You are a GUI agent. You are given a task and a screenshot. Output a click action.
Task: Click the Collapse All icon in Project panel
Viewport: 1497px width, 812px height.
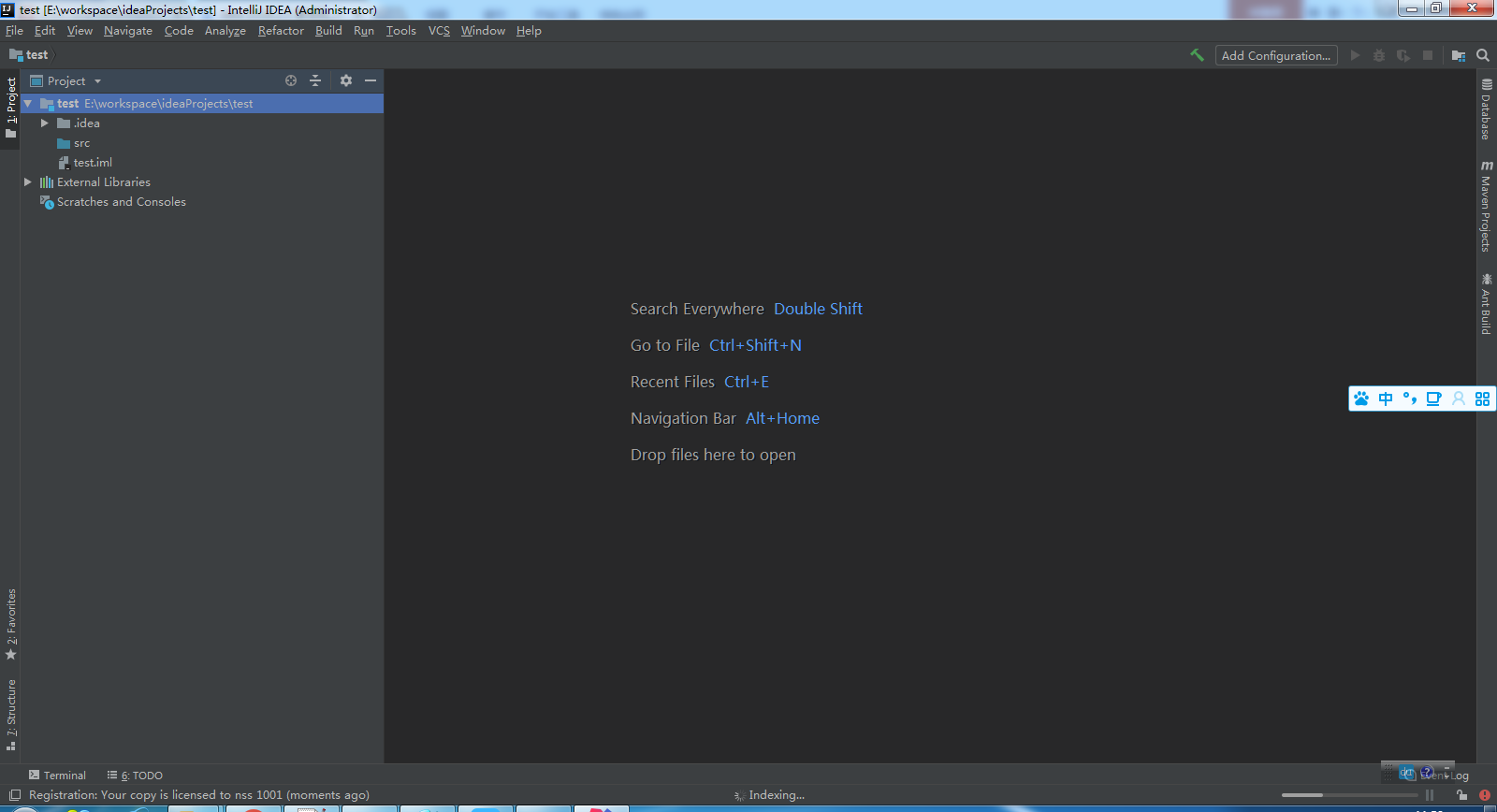point(315,80)
